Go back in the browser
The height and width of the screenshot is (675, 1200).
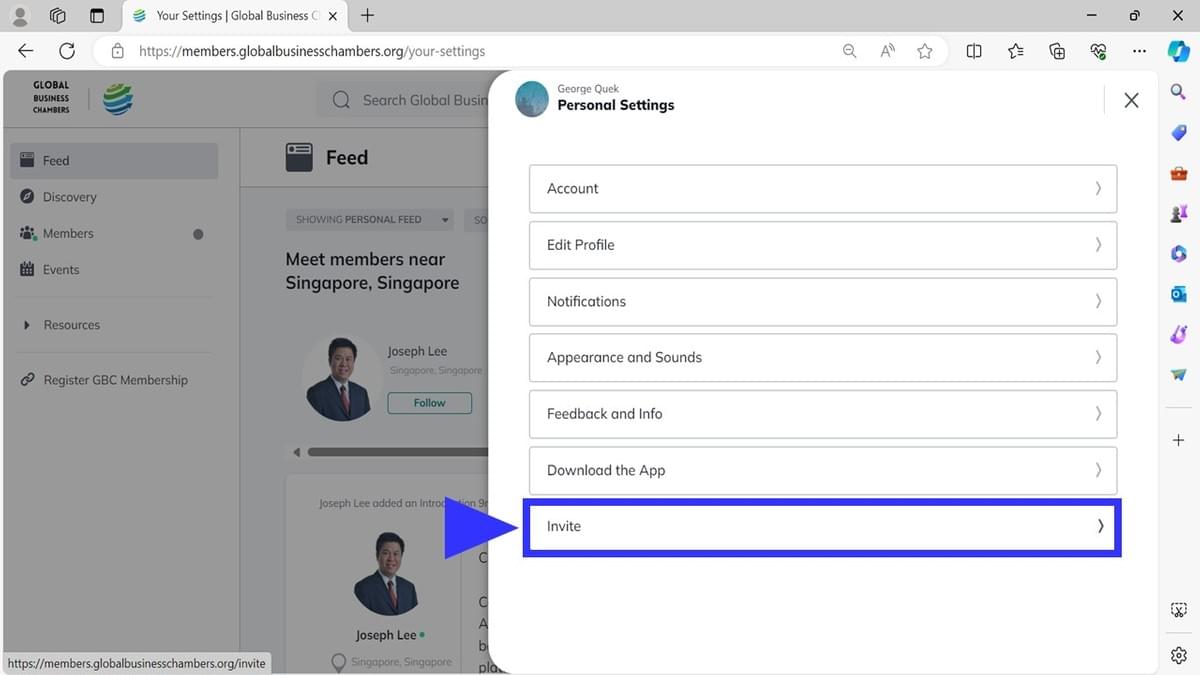[x=26, y=51]
